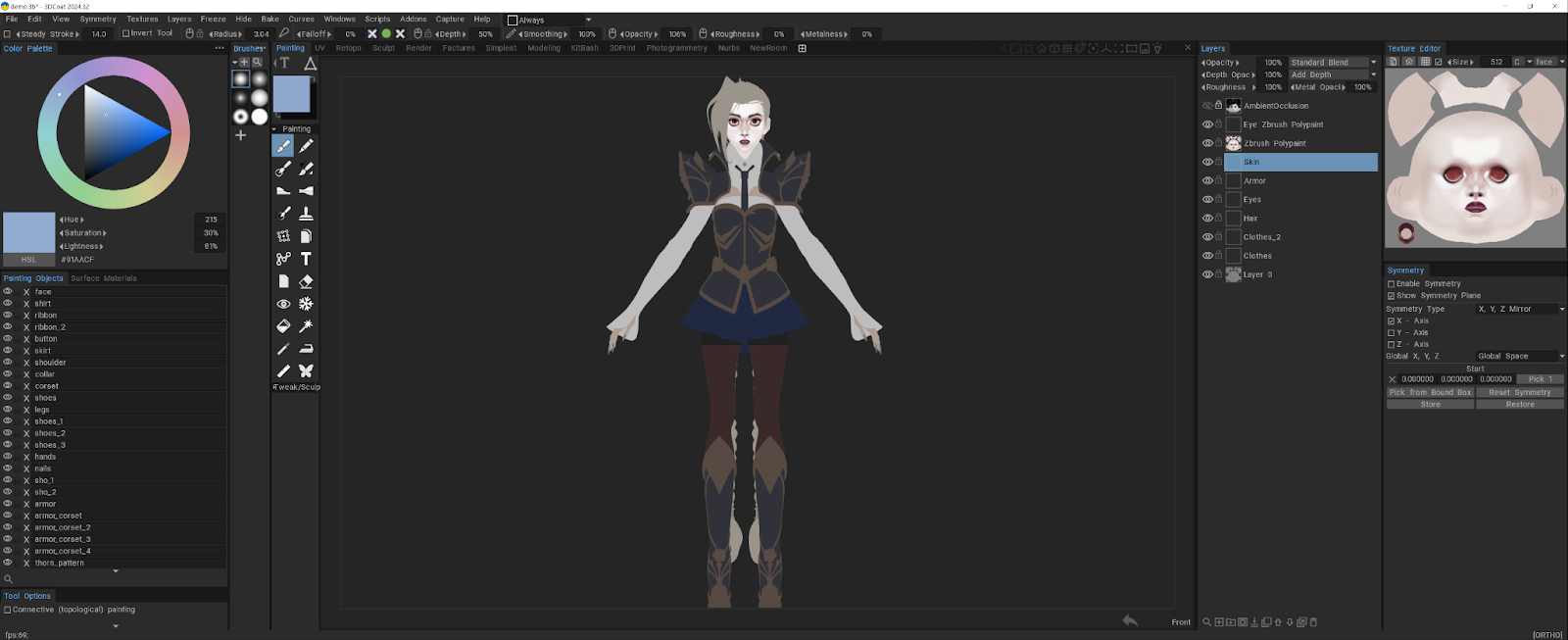Check the Y - Axis symmetry checkbox
1568x640 pixels.
tap(1391, 333)
